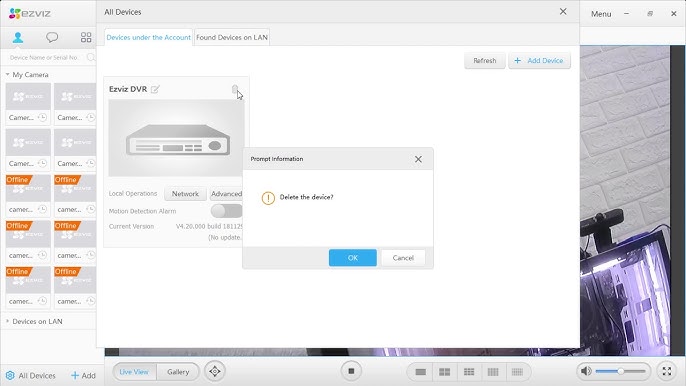The height and width of the screenshot is (386, 686).
Task: Mute the speaker volume icon
Action: 586,371
